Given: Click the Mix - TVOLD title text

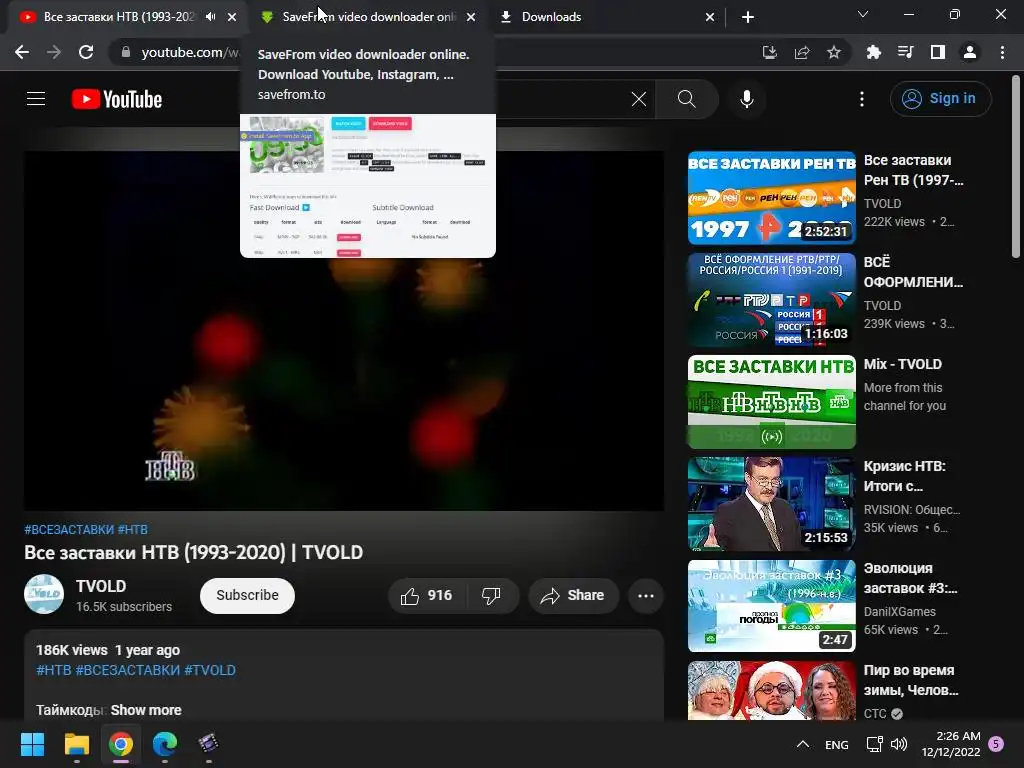Looking at the screenshot, I should tap(903, 364).
